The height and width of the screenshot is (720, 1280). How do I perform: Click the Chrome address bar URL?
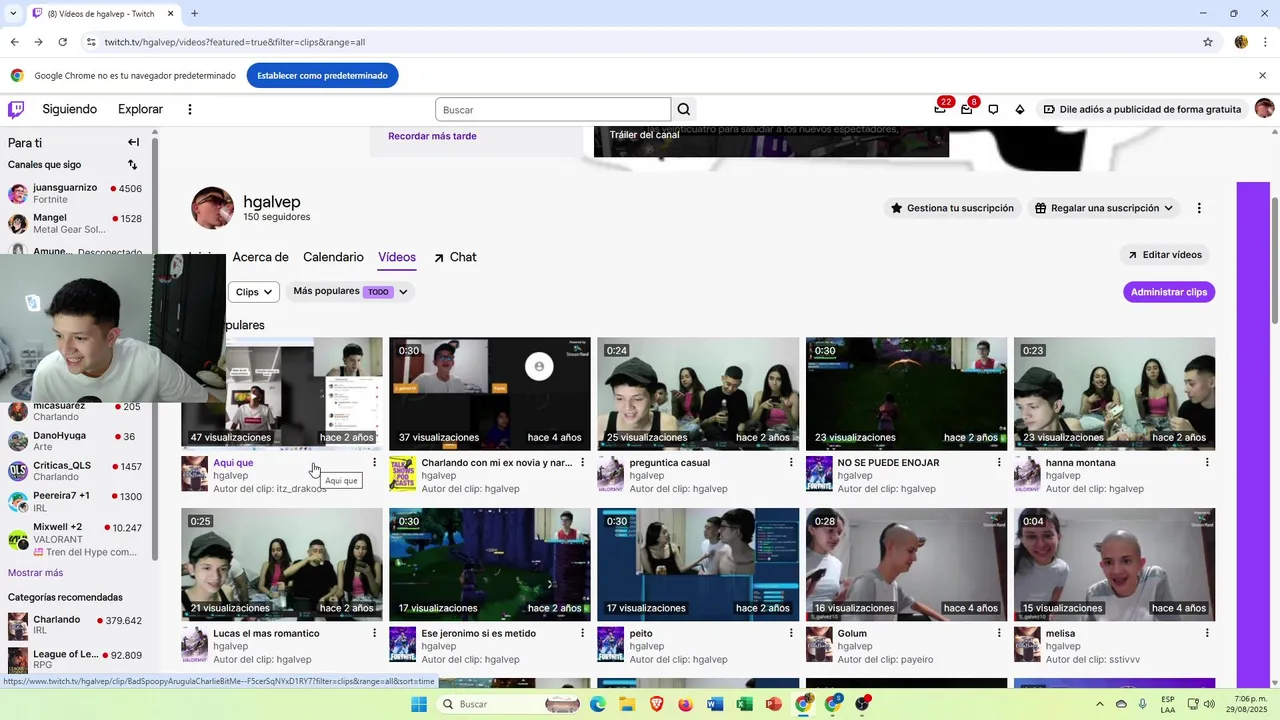tap(235, 42)
